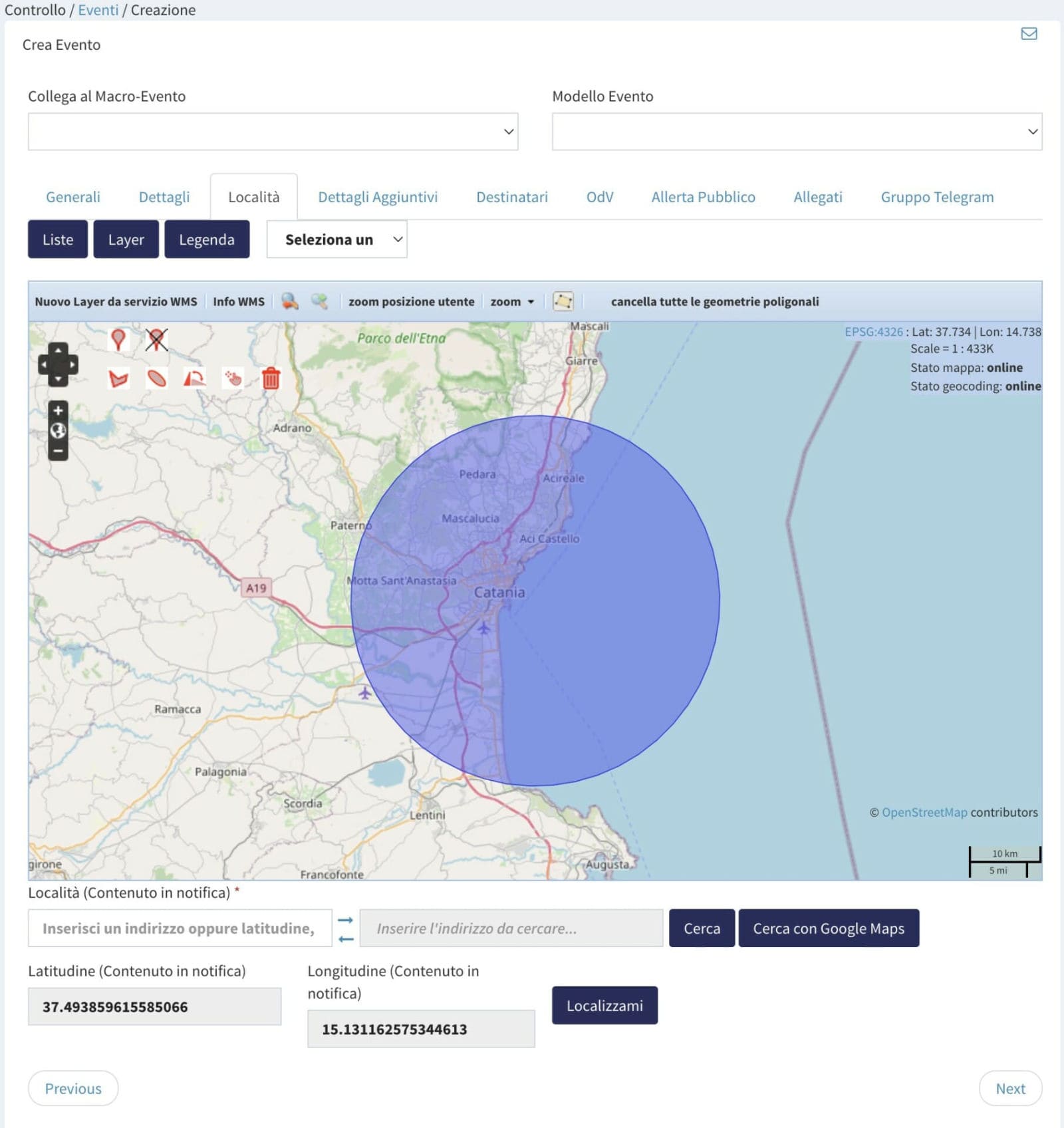
Task: Select the red map pin marker tool
Action: click(x=118, y=339)
